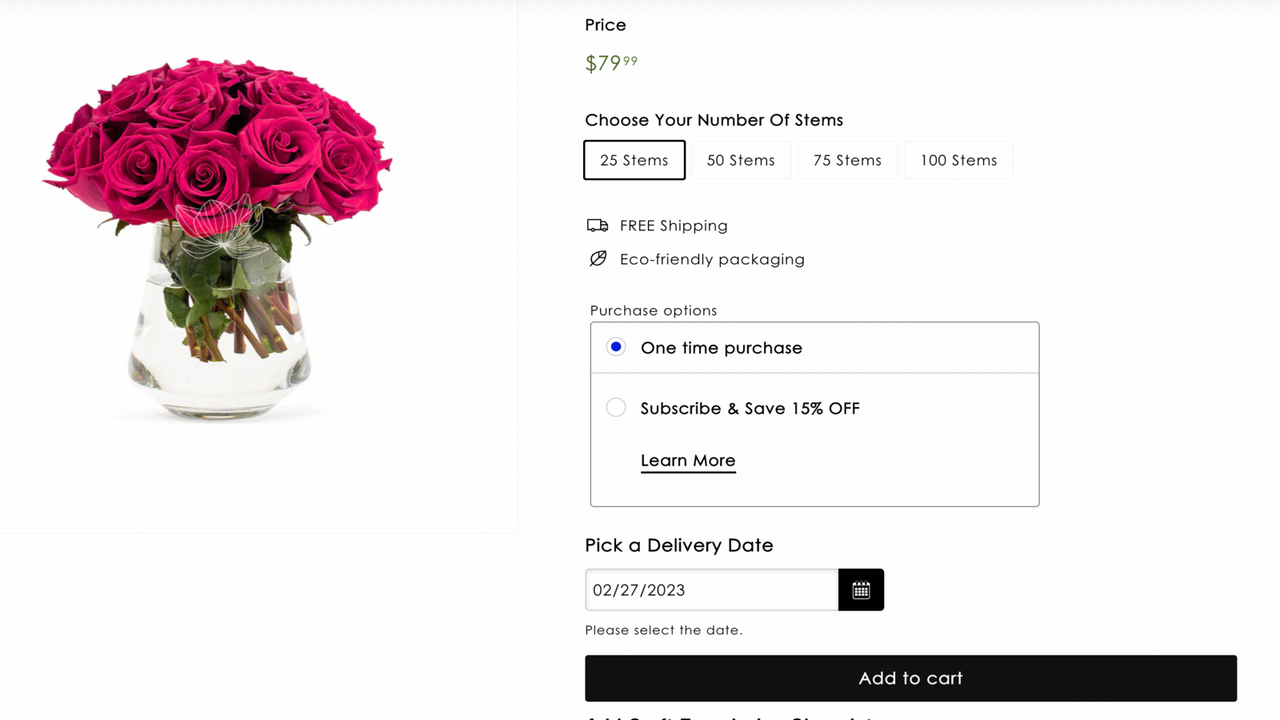
Task: Click the $79.99 price
Action: pos(611,63)
